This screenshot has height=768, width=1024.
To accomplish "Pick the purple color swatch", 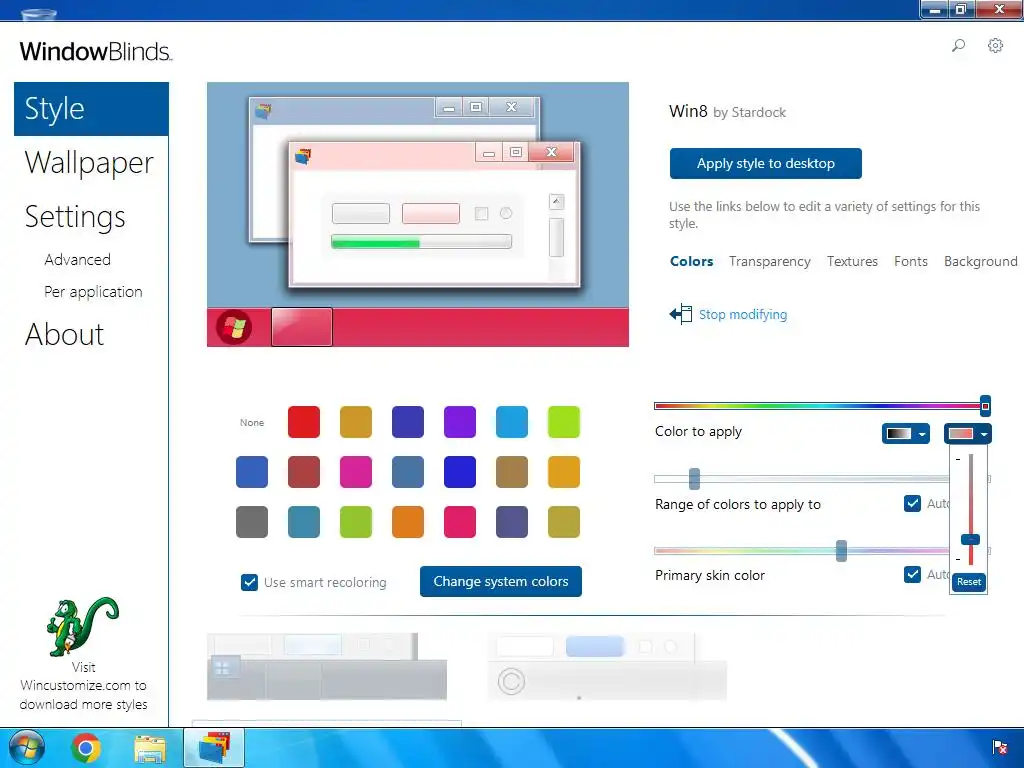I will (460, 422).
